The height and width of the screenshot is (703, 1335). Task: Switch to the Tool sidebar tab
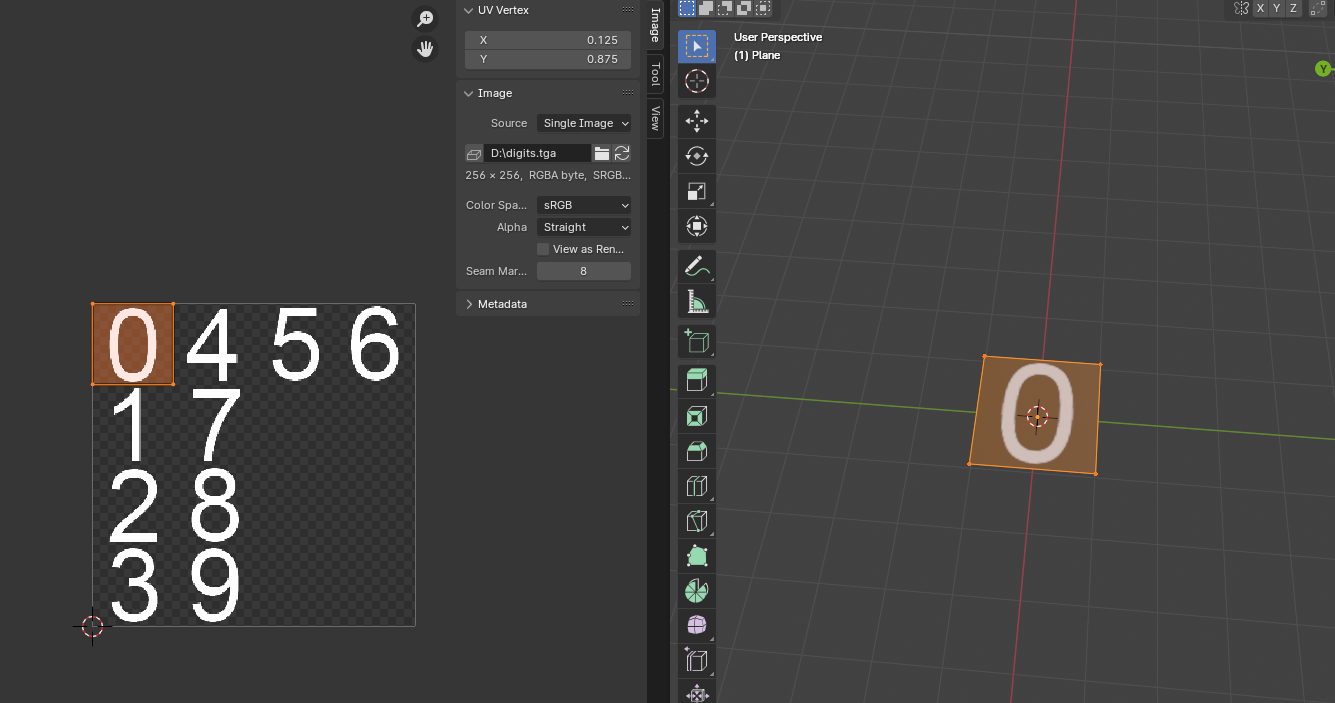[x=655, y=74]
